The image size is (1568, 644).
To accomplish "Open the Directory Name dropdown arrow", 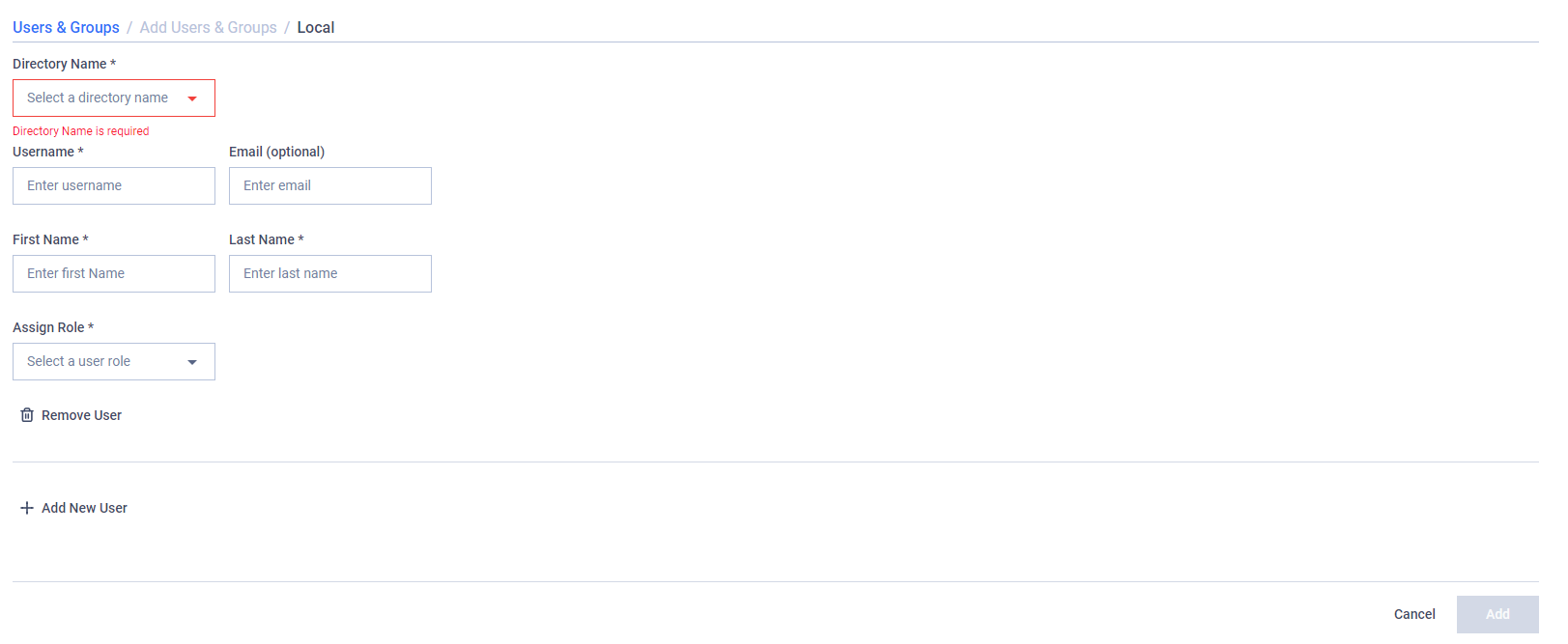I will [x=192, y=98].
